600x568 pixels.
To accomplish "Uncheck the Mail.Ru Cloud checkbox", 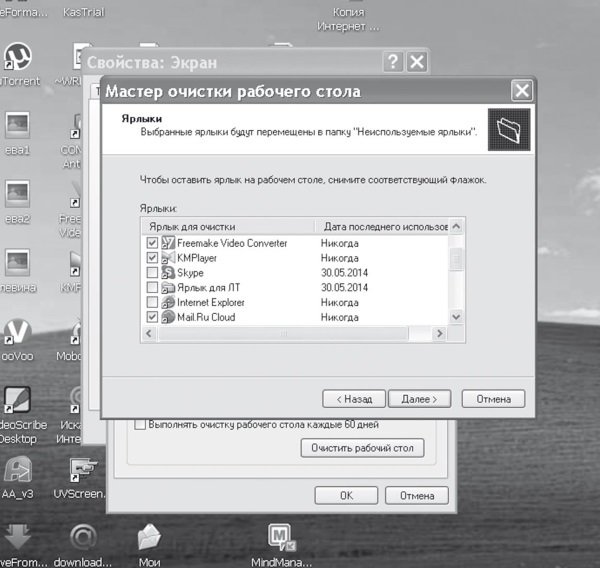I will coord(152,317).
